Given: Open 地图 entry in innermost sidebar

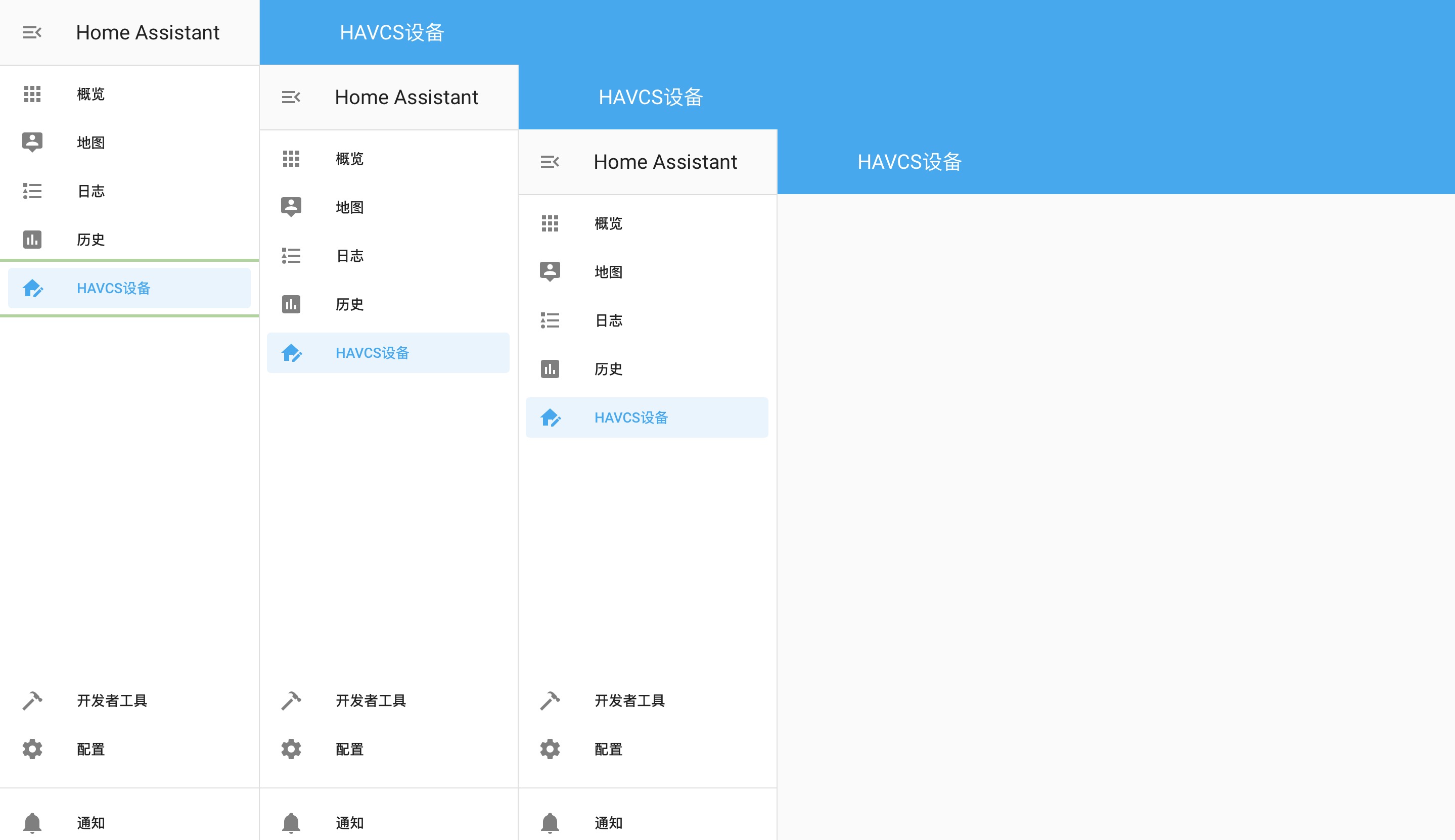Looking at the screenshot, I should pos(608,272).
